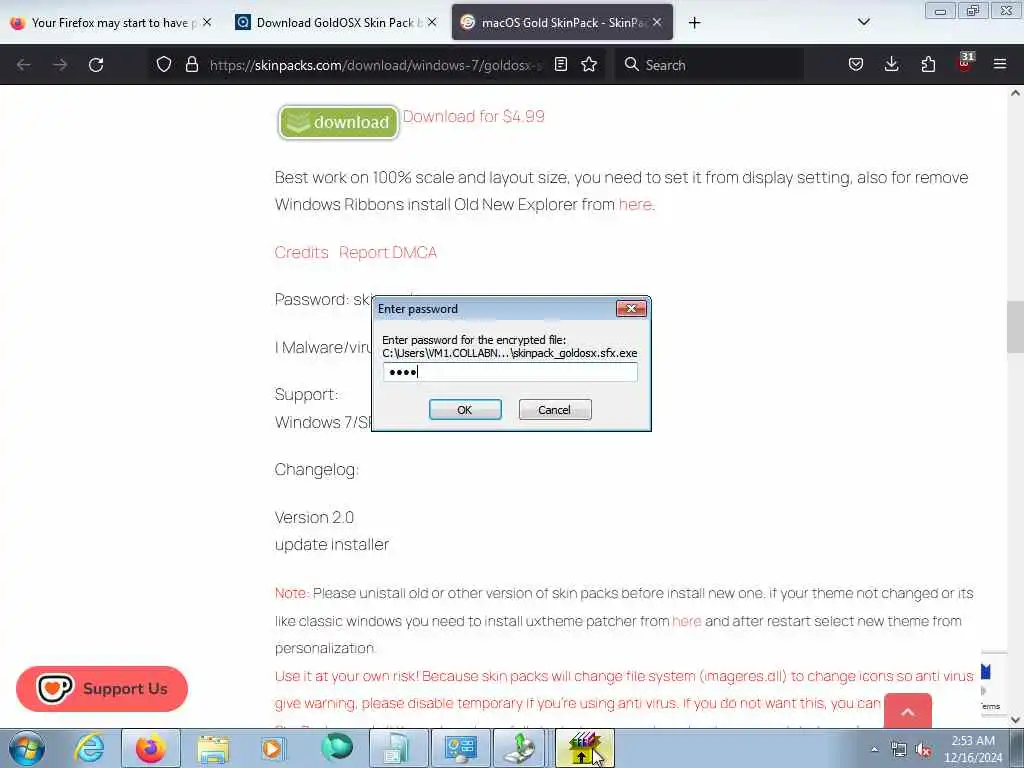Click the scrollbar down arrow
1024x768 pixels.
tap(1015, 720)
